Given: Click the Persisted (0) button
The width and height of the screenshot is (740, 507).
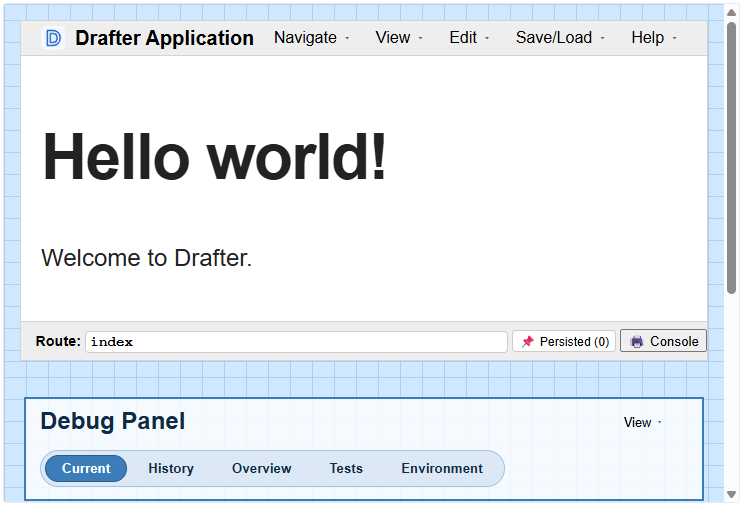Looking at the screenshot, I should coord(564,341).
